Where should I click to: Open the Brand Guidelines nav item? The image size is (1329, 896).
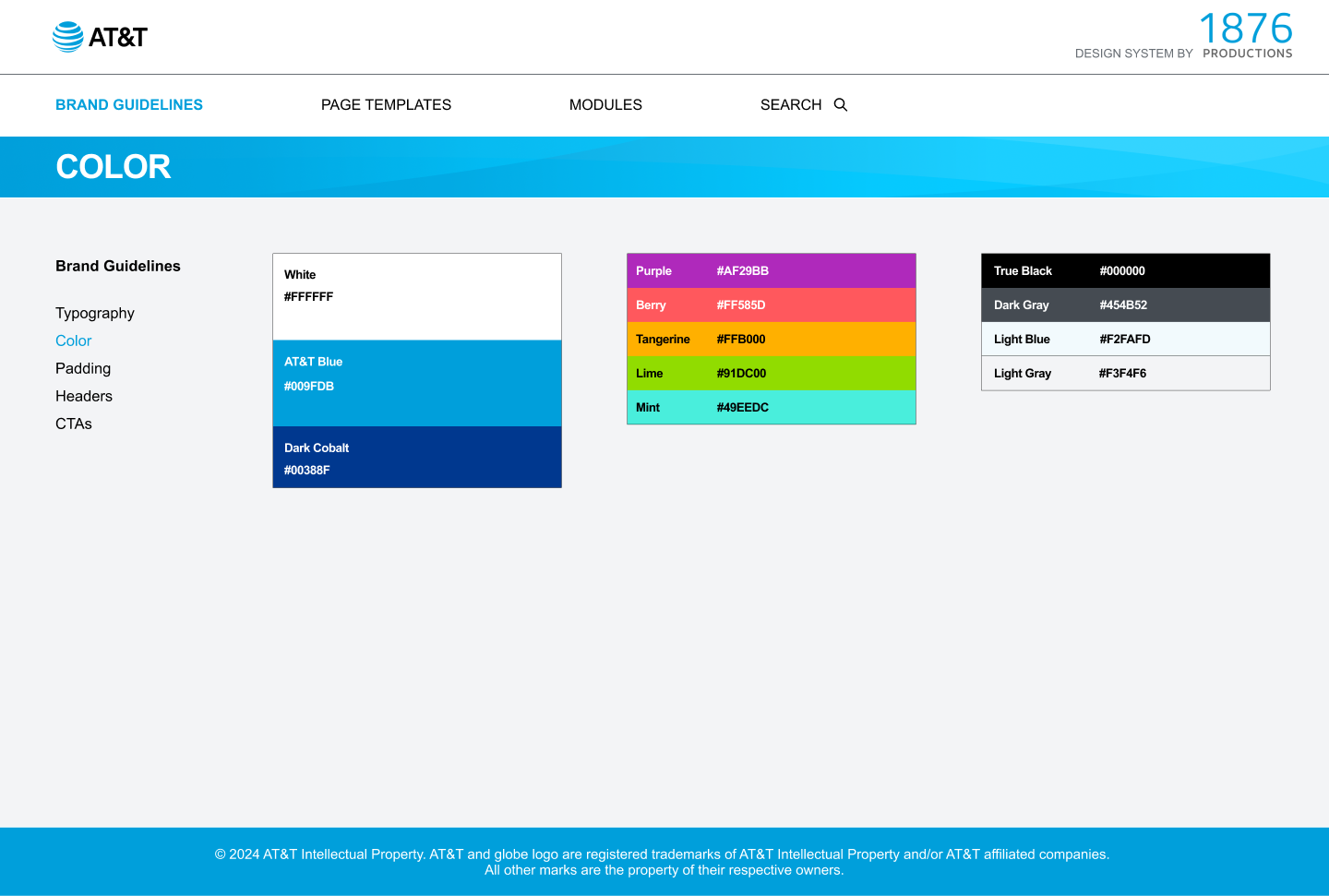[129, 105]
